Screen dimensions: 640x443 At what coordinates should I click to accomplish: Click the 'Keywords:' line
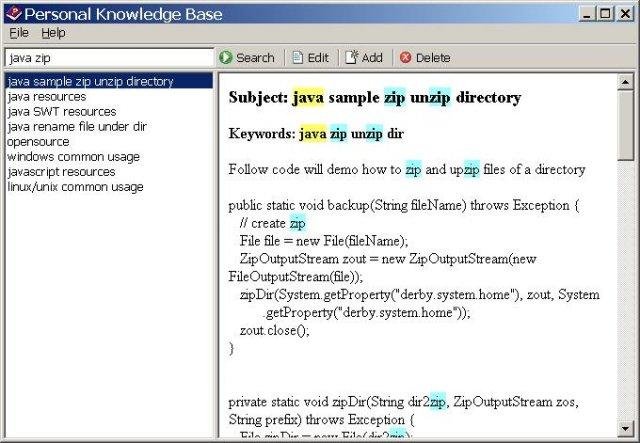coord(316,133)
